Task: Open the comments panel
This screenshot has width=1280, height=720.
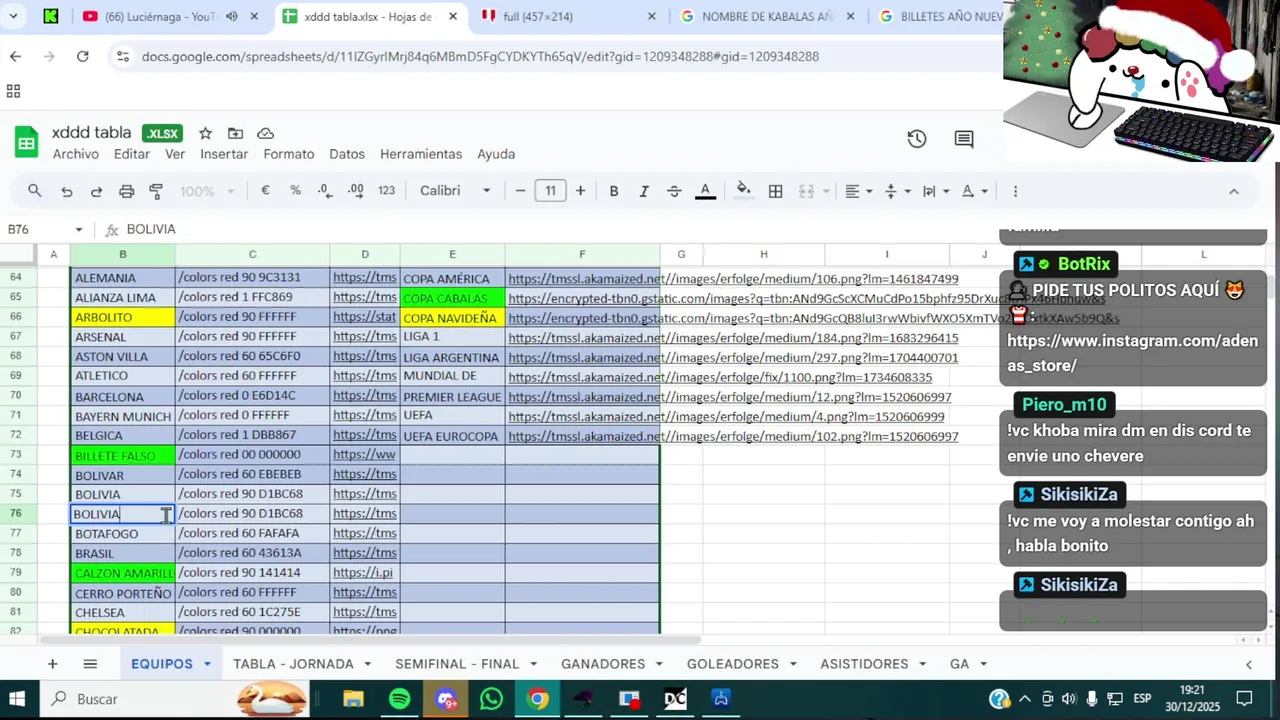Action: click(x=964, y=139)
